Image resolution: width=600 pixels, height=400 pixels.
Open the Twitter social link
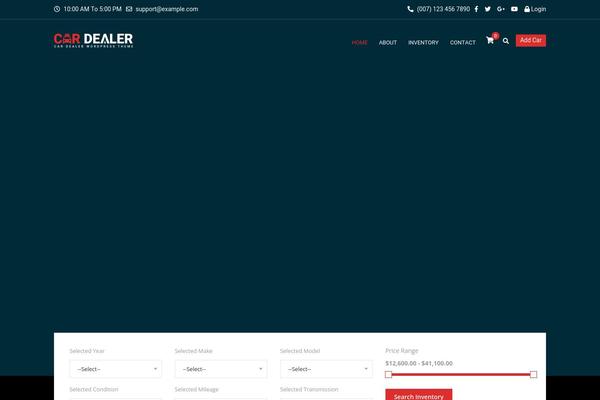[x=488, y=9]
